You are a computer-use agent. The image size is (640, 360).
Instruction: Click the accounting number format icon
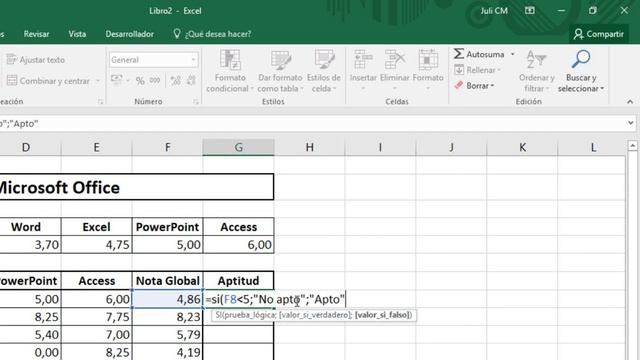pos(117,80)
